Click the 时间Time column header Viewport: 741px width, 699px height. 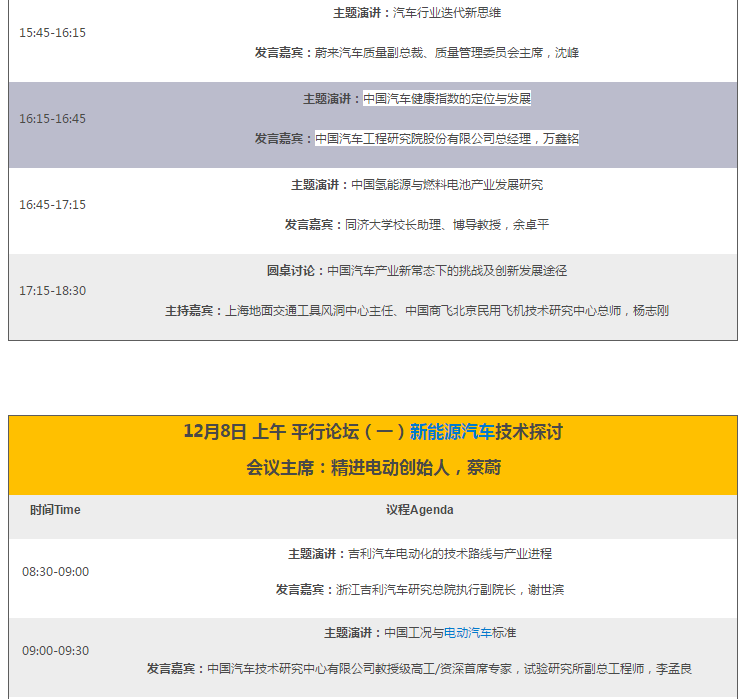pyautogui.click(x=55, y=510)
